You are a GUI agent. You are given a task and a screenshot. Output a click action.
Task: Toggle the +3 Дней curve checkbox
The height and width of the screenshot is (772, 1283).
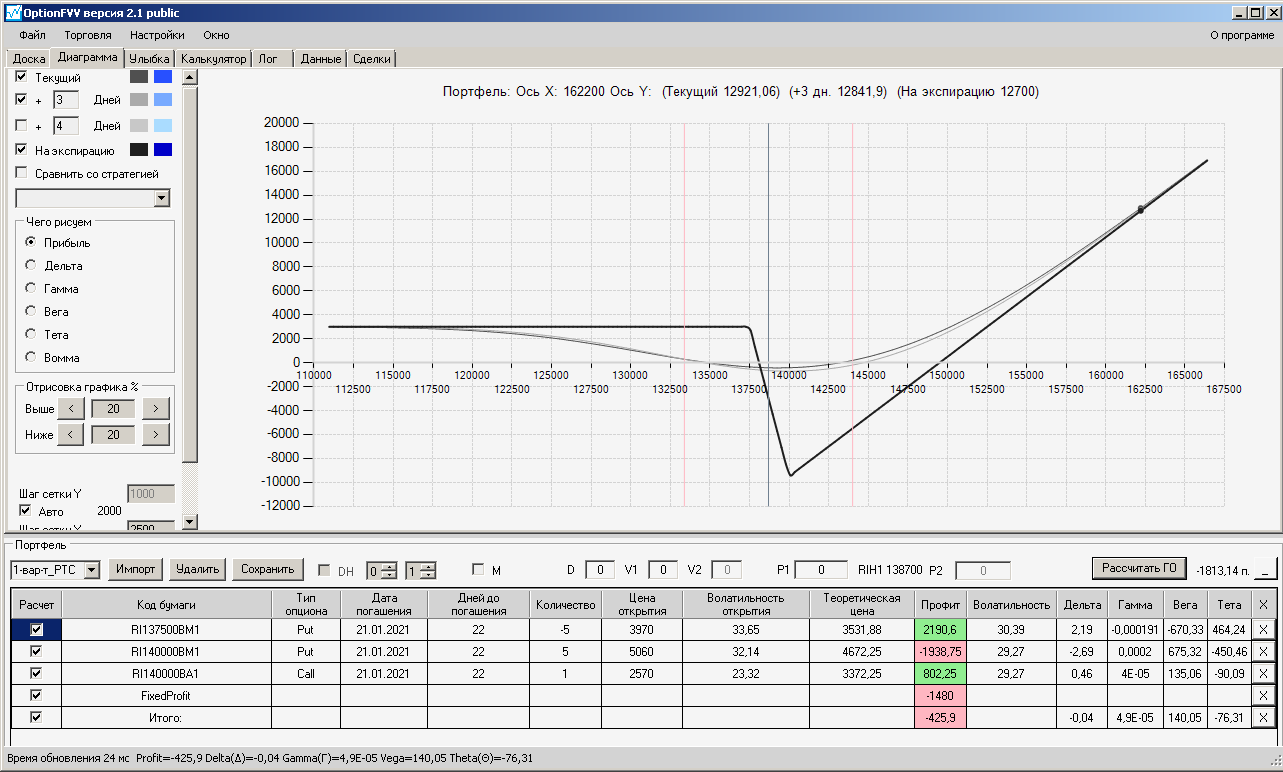tap(21, 100)
